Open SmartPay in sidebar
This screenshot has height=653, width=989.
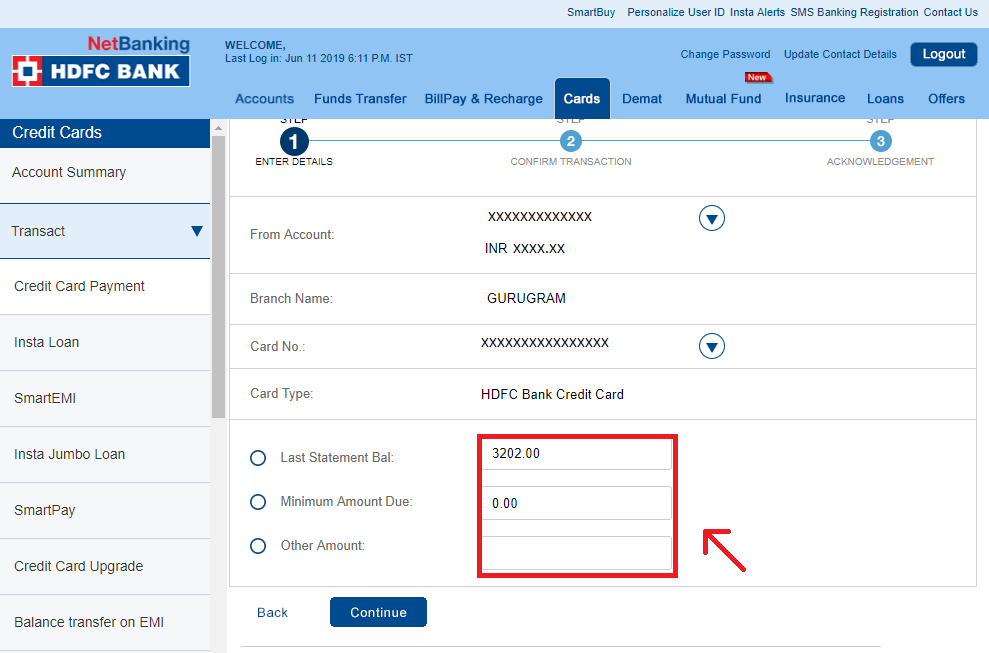click(105, 510)
